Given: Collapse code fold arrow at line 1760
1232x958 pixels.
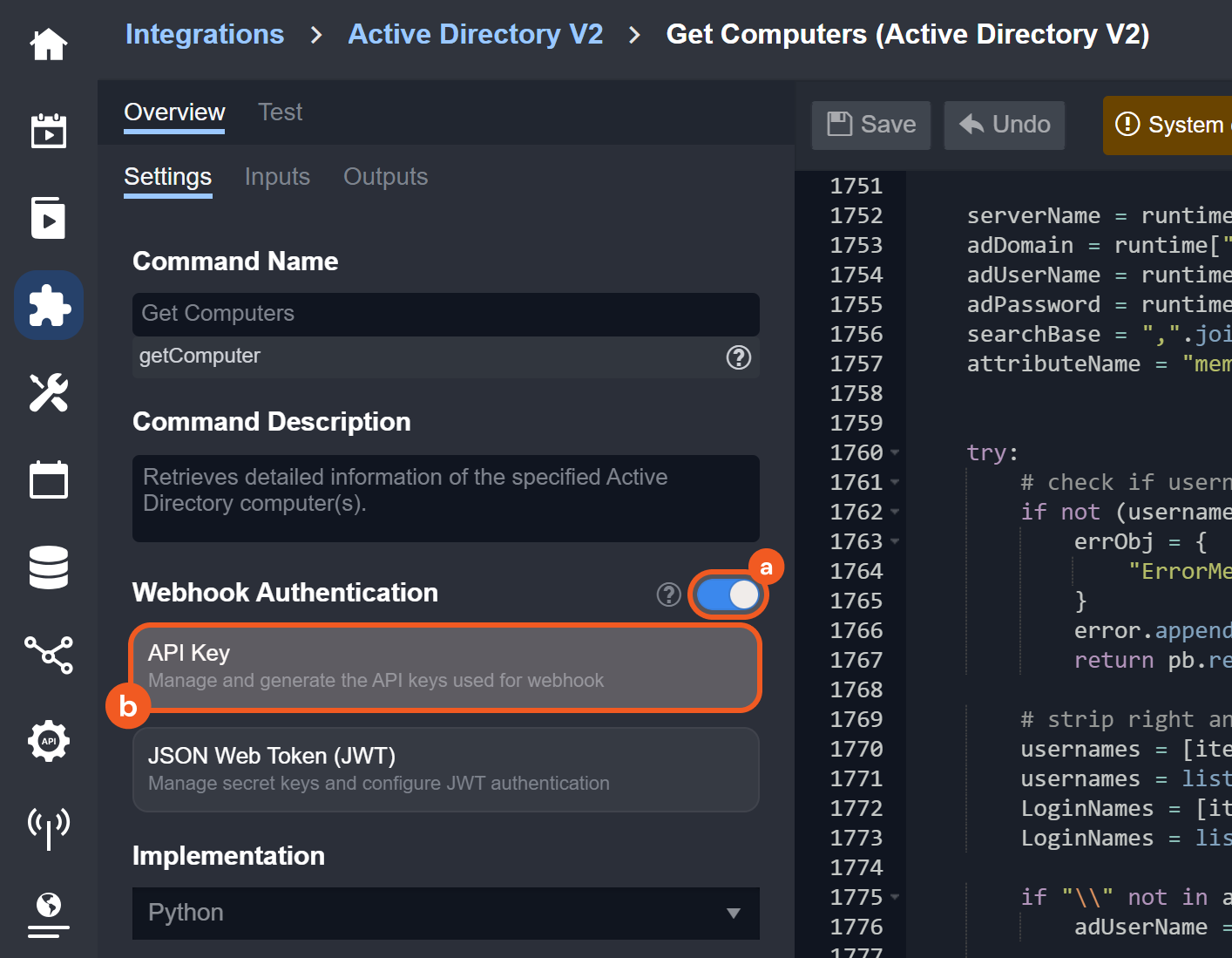Looking at the screenshot, I should point(895,452).
